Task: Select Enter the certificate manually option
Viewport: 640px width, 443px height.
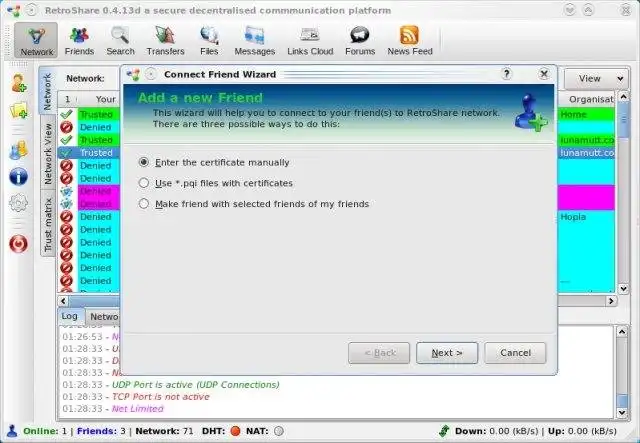Action: pos(214,163)
